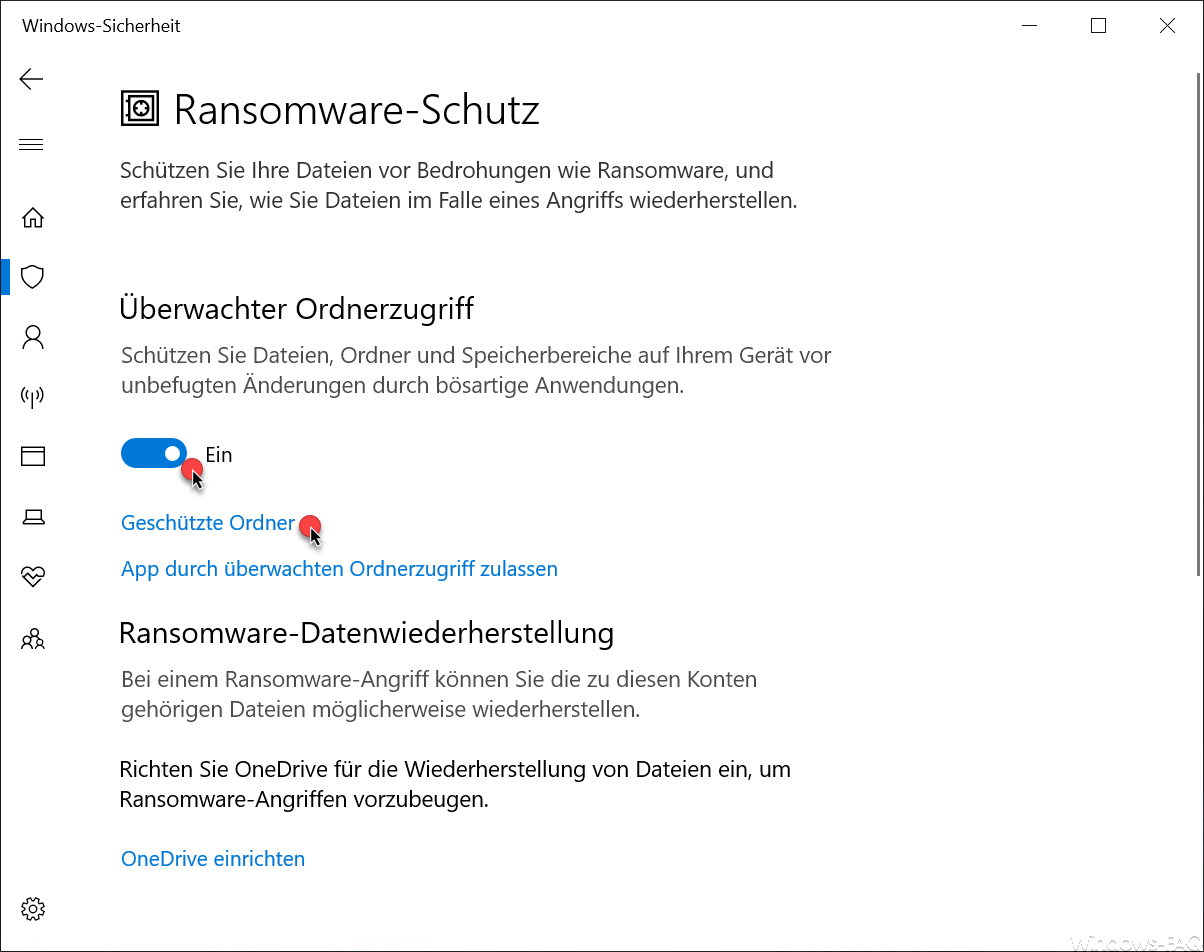Expand the hamburger navigation menu
1204x952 pixels.
point(32,145)
